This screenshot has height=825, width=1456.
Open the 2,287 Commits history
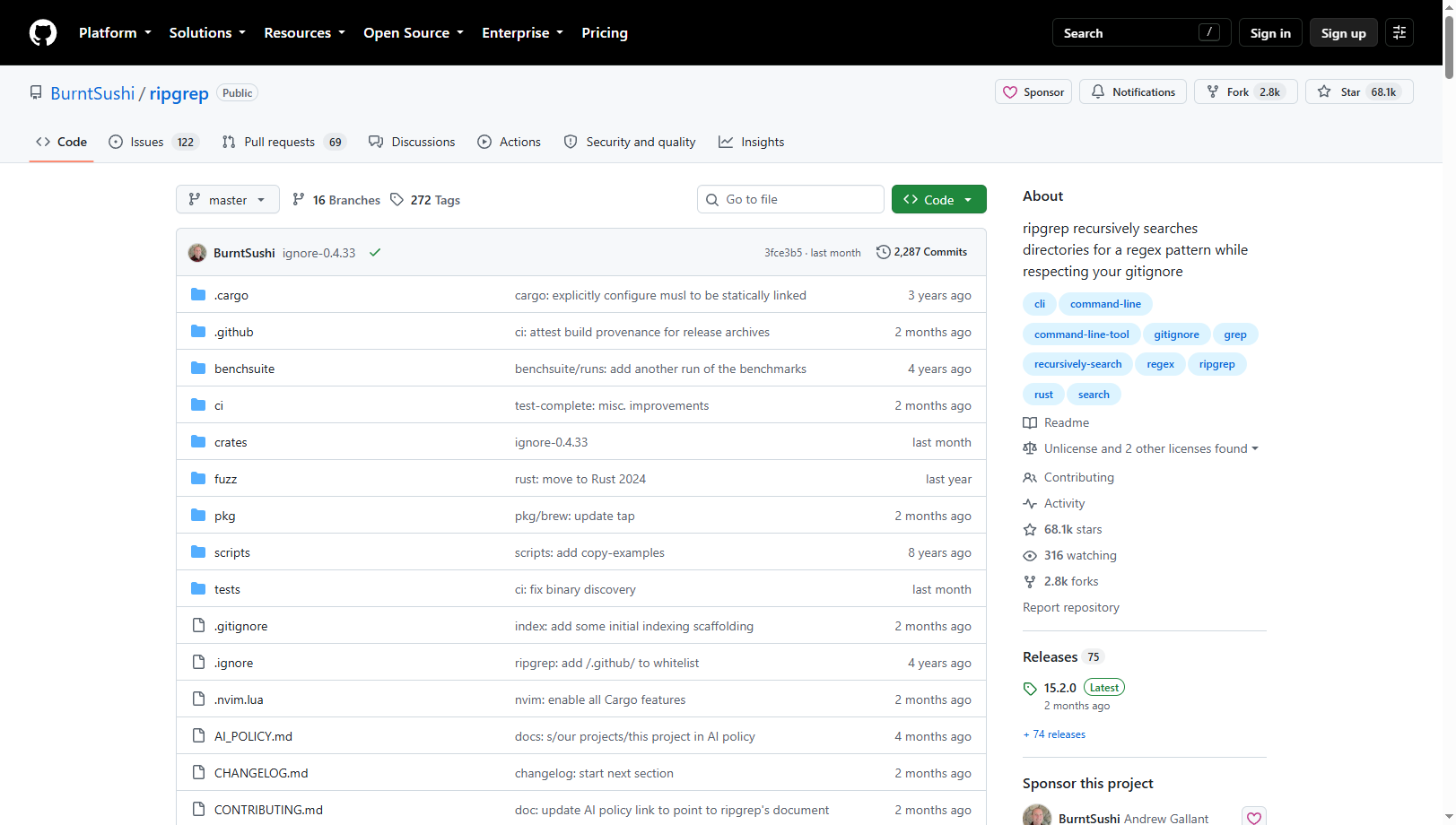click(x=922, y=252)
